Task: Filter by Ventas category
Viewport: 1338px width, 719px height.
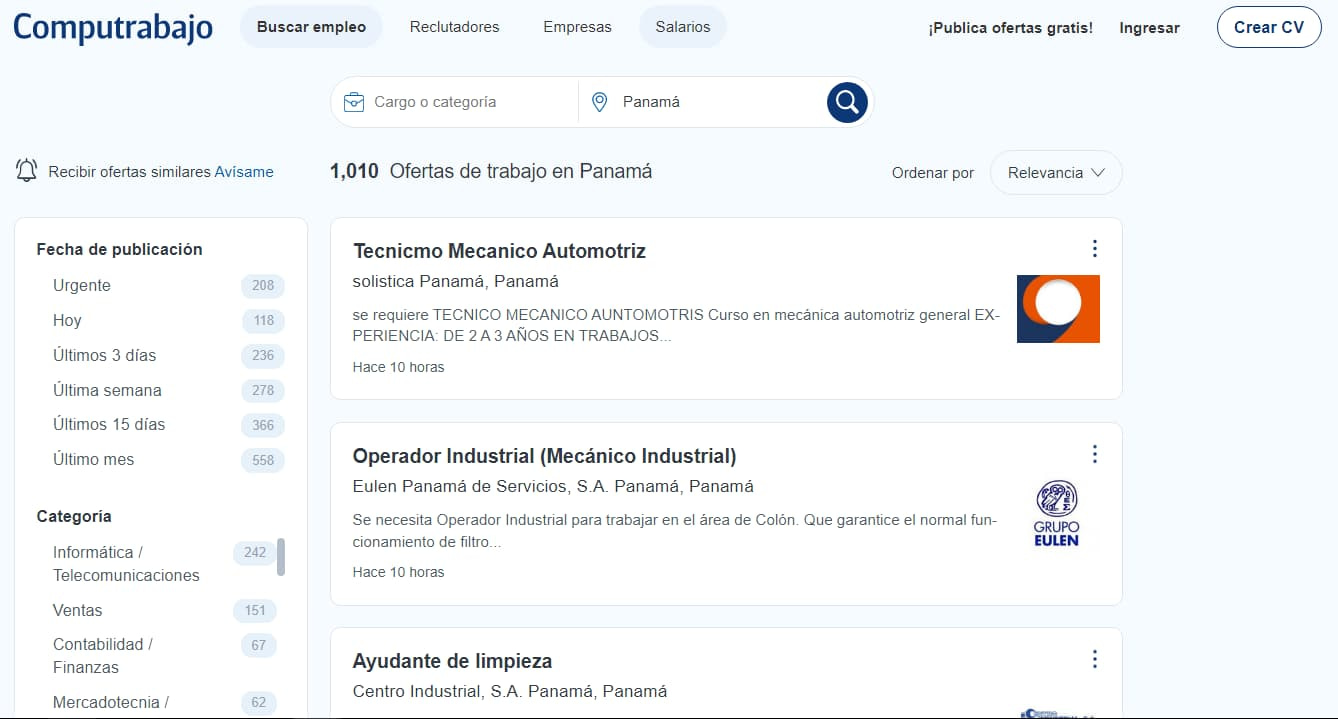Action: (x=77, y=610)
